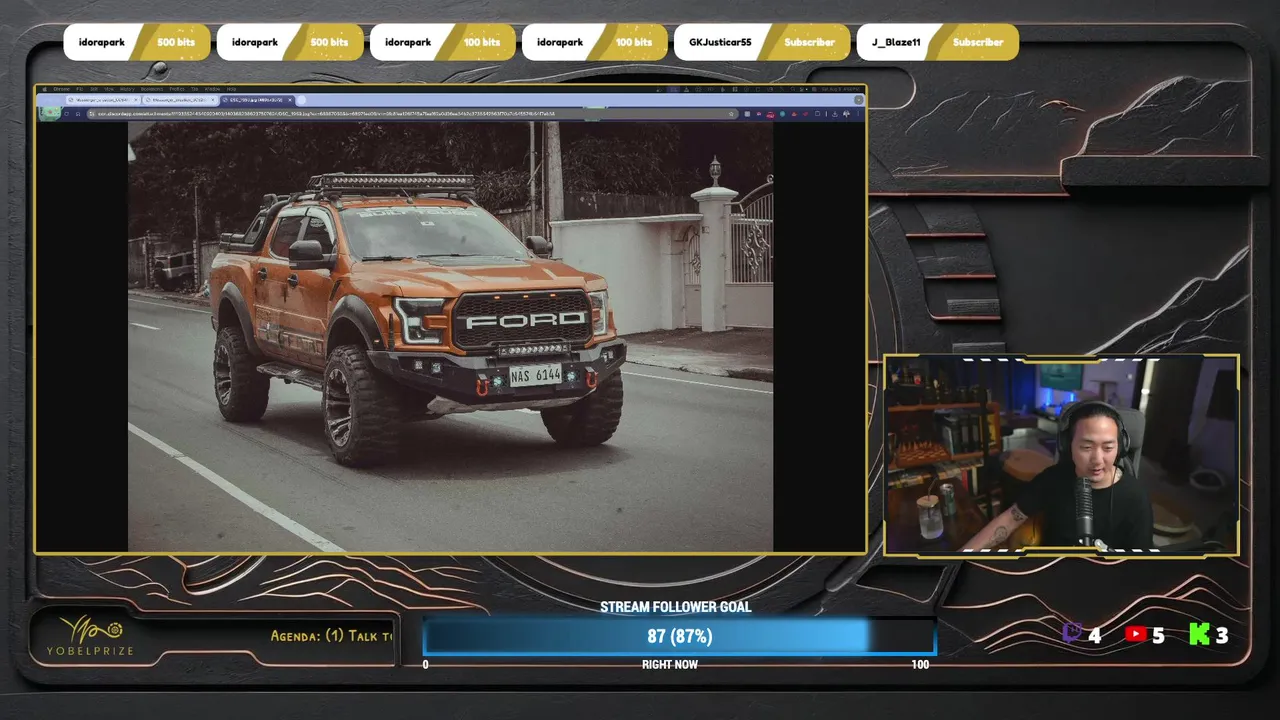Click the YouTube viewer count icon

coord(1135,634)
